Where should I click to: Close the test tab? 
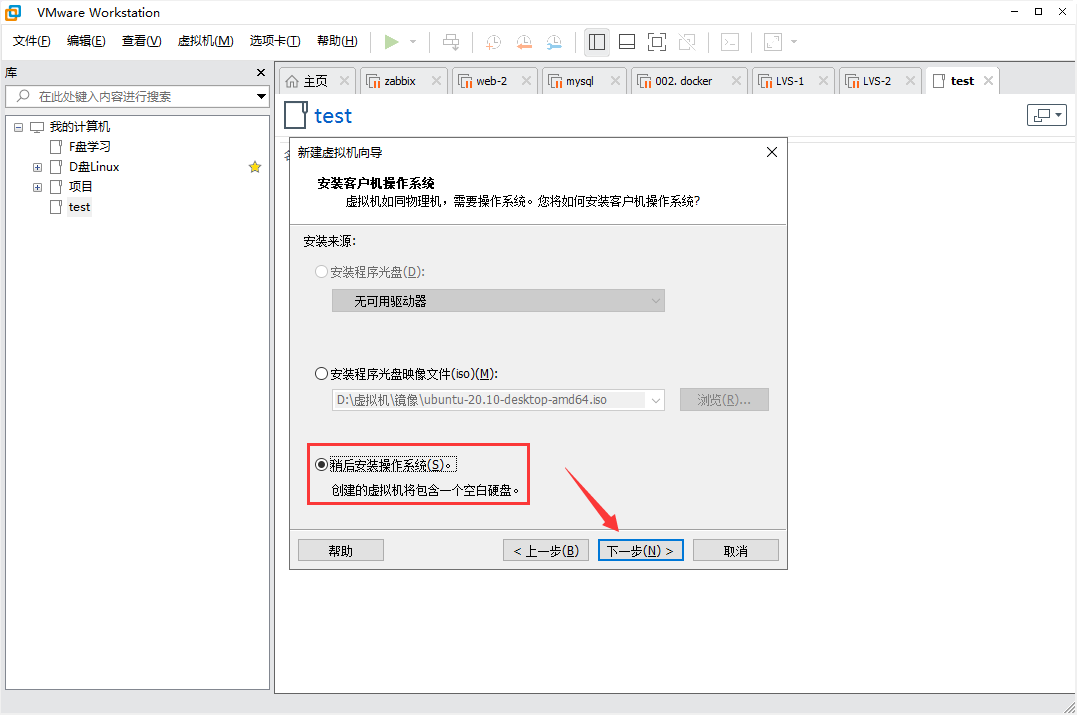[988, 81]
